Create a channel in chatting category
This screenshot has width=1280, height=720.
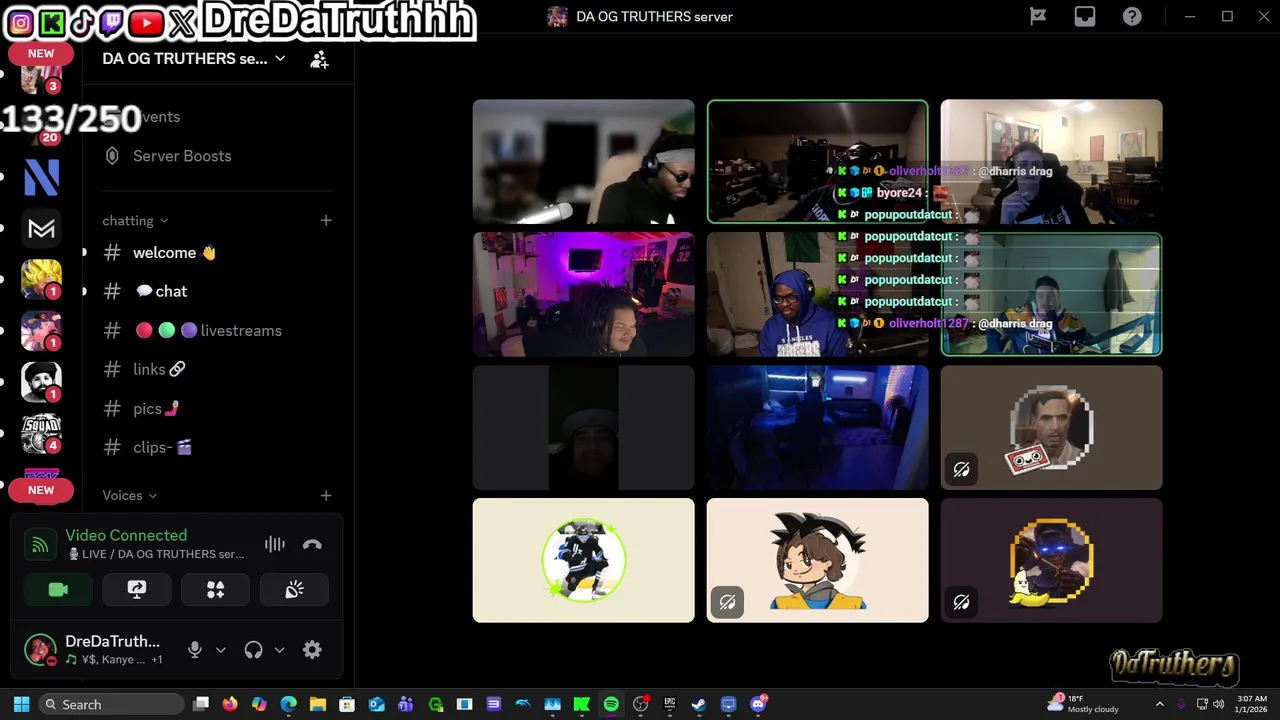tap(326, 221)
